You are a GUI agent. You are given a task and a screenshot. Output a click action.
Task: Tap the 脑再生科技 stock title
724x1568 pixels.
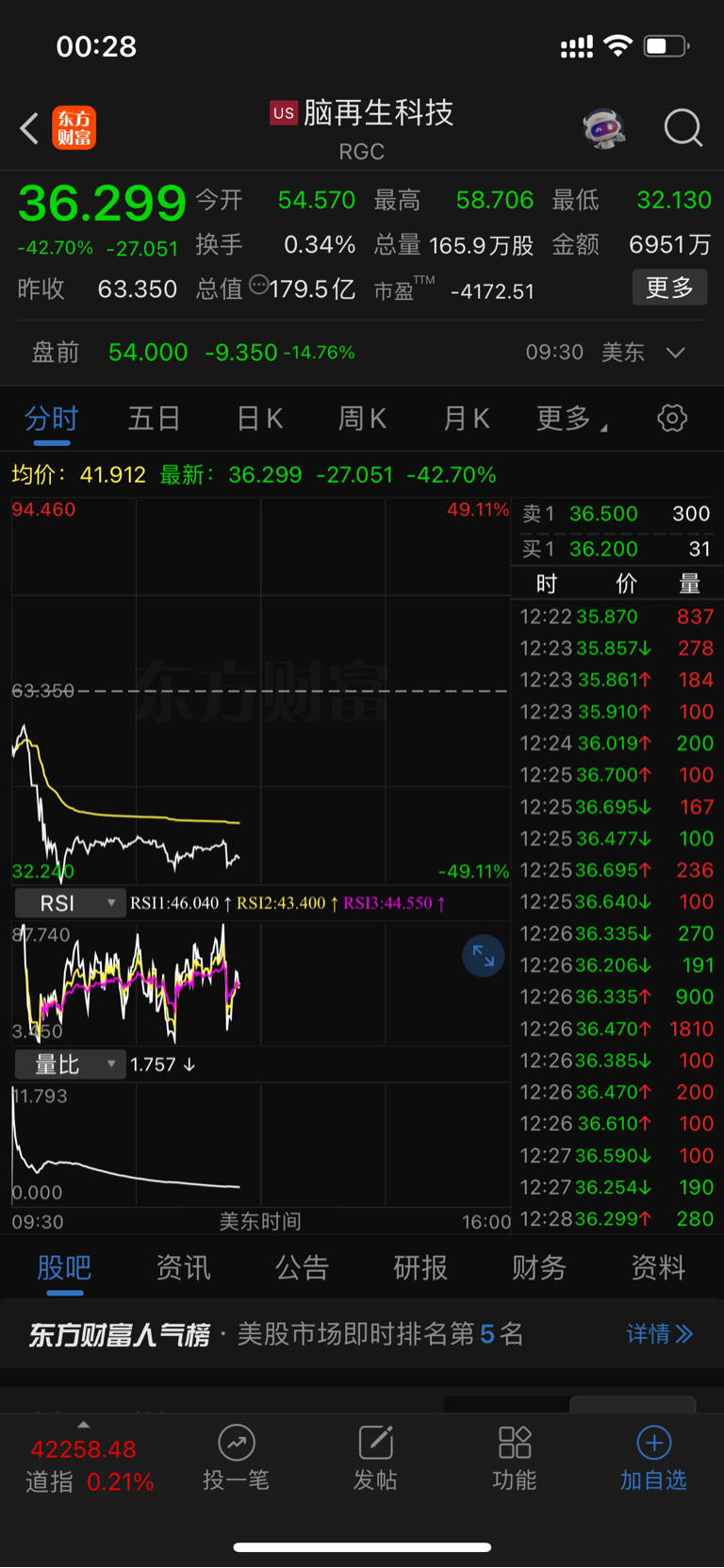[378, 113]
